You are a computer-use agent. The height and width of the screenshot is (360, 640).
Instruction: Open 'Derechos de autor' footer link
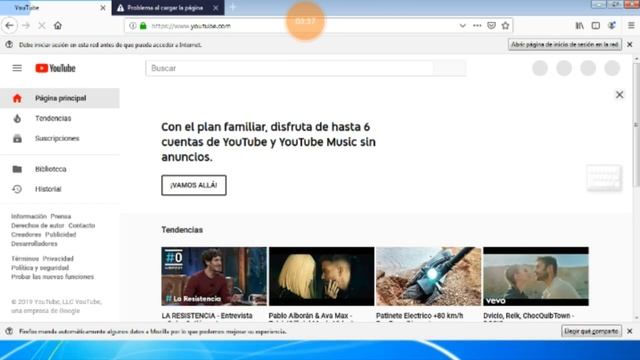(38, 226)
